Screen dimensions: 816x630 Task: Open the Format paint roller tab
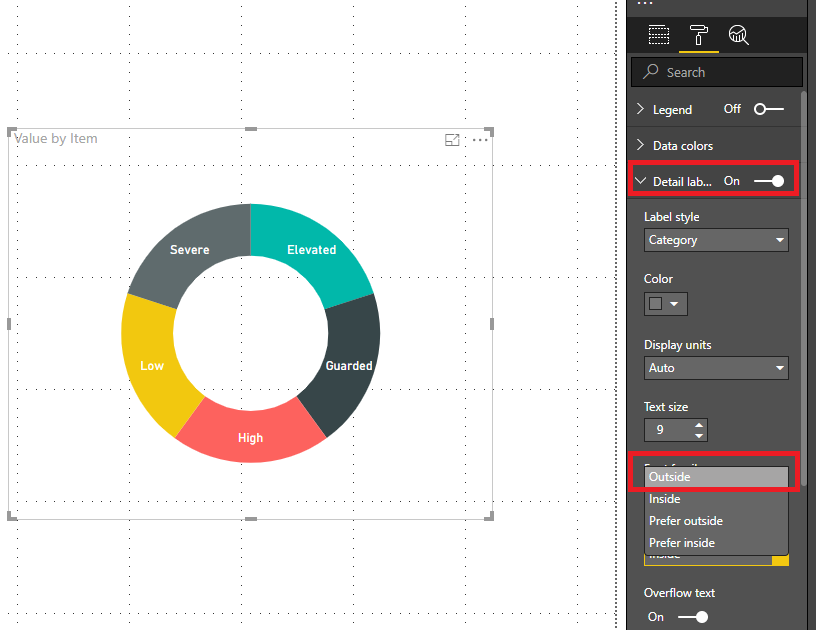(x=698, y=35)
